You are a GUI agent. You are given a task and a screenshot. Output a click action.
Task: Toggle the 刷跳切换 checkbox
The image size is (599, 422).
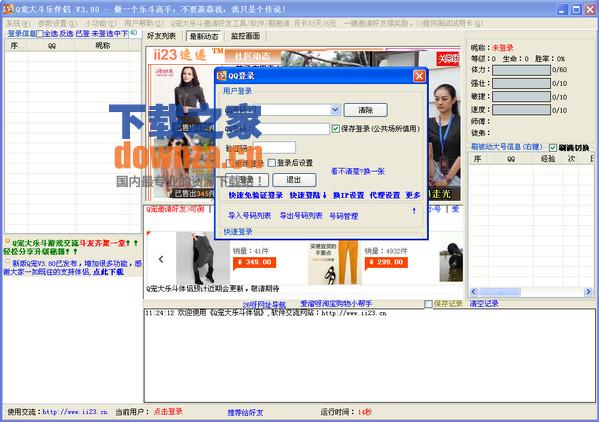click(x=553, y=147)
